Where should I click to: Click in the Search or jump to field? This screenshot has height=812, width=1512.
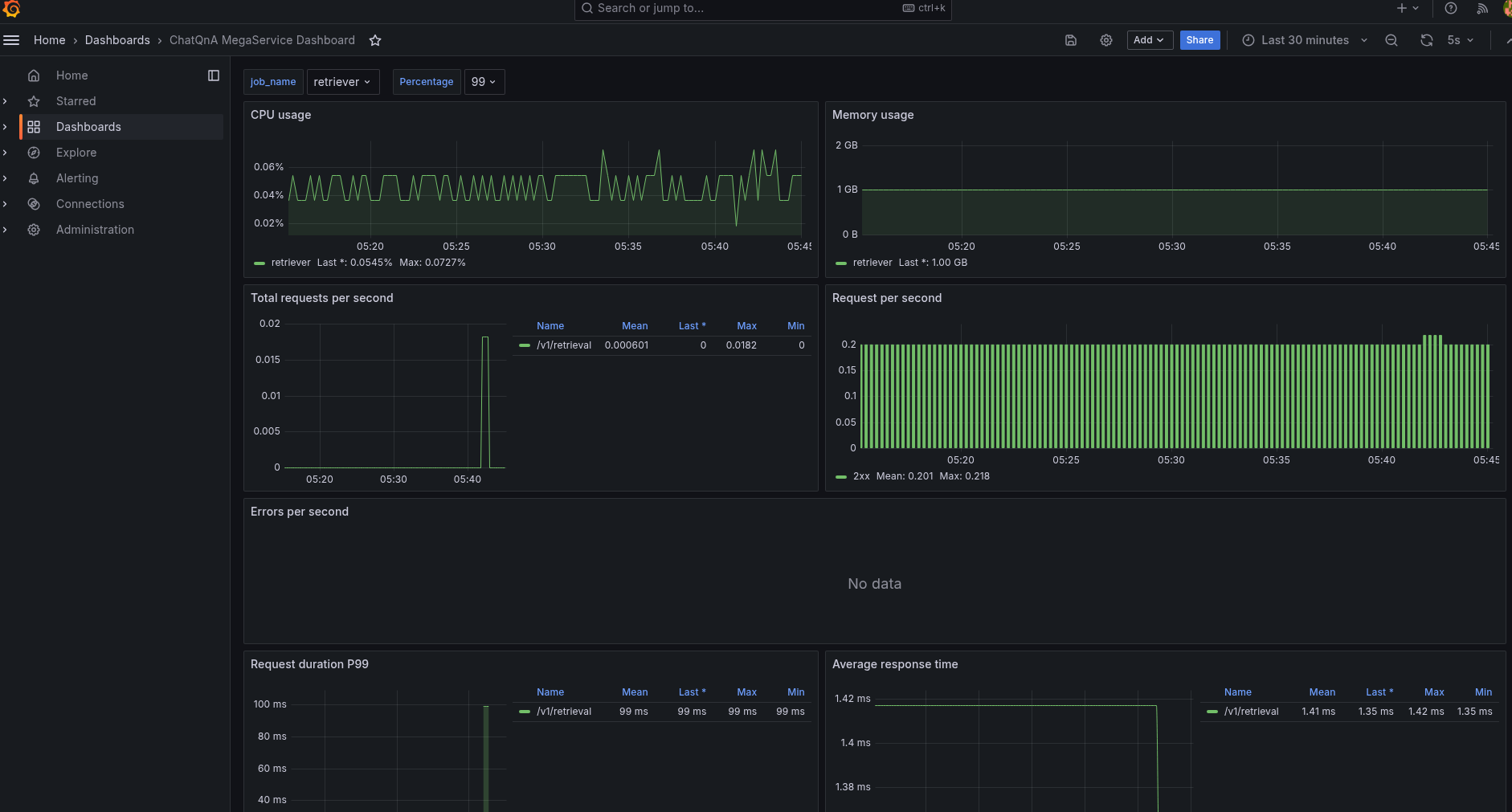click(x=763, y=8)
